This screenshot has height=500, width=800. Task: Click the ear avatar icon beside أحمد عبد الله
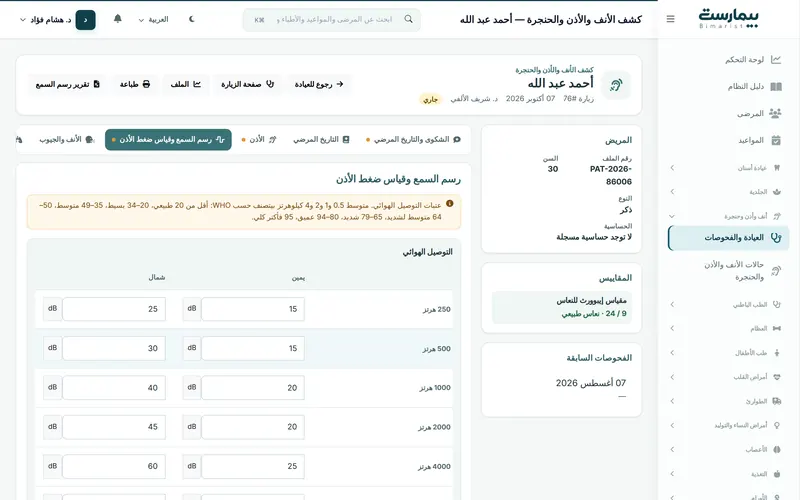pyautogui.click(x=616, y=85)
